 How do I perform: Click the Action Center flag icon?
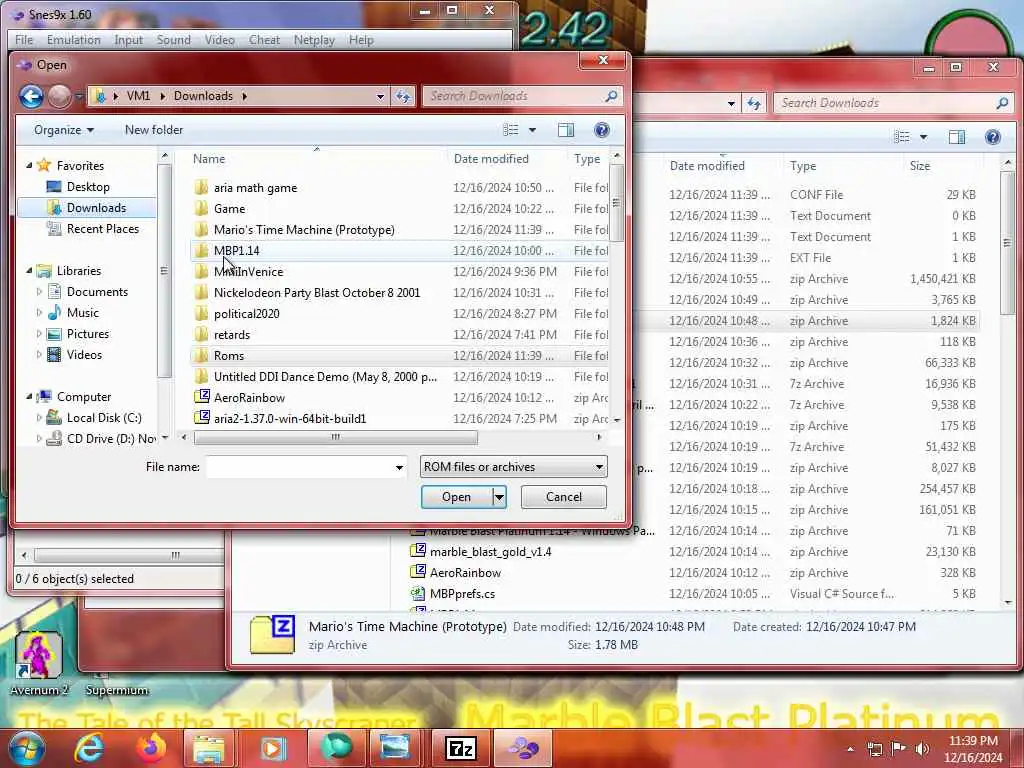click(899, 749)
